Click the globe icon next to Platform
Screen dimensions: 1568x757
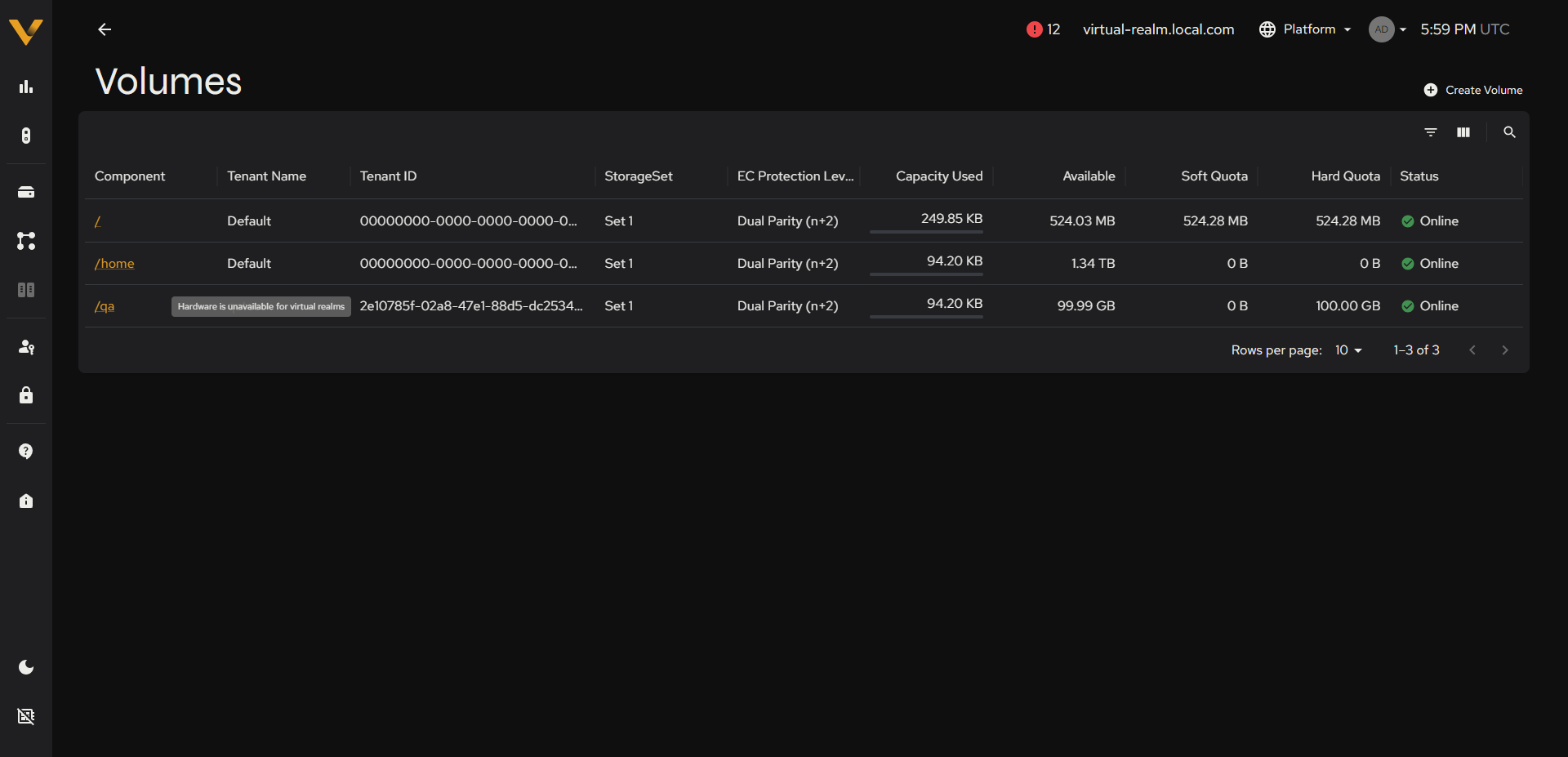pos(1267,29)
